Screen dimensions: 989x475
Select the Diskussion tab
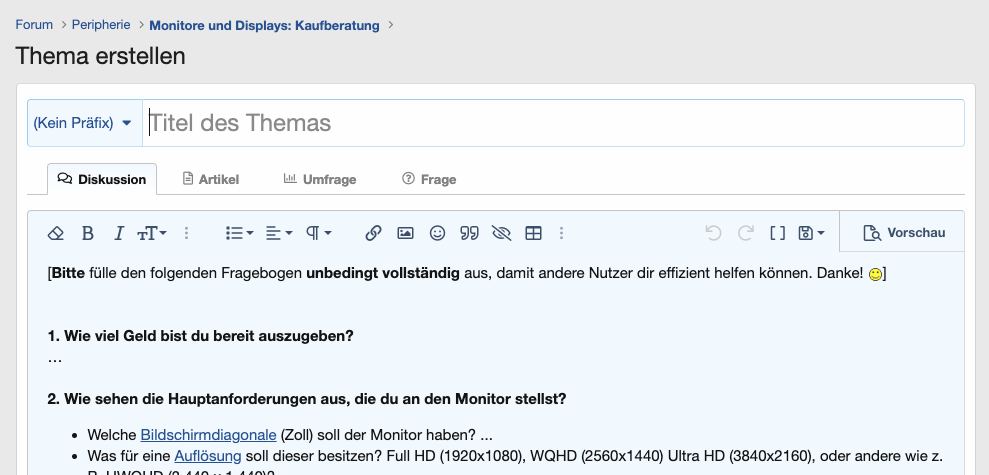pyautogui.click(x=102, y=179)
